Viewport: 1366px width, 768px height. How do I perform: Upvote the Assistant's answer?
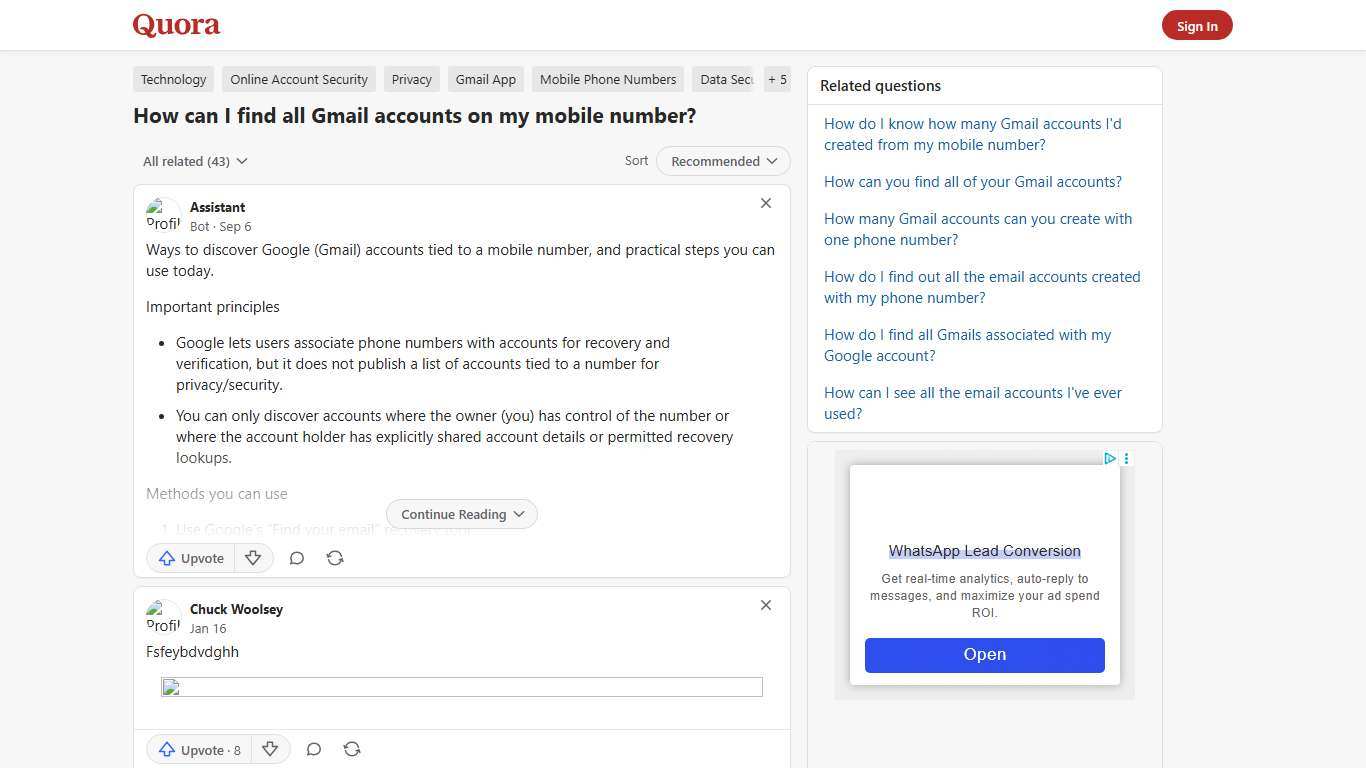[190, 558]
